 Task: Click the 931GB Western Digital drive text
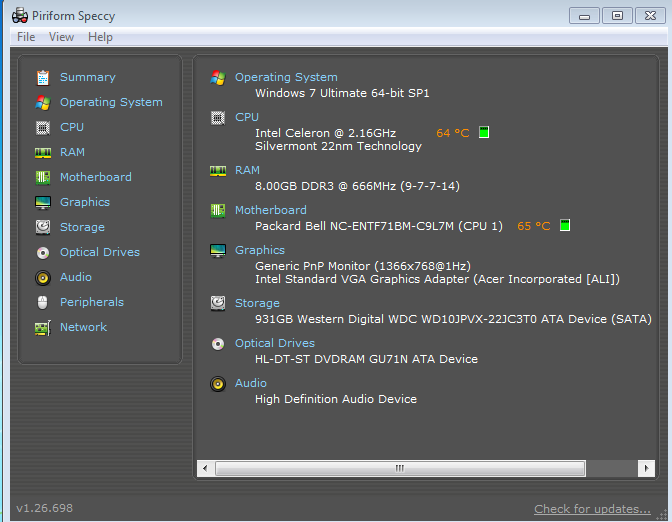point(453,319)
